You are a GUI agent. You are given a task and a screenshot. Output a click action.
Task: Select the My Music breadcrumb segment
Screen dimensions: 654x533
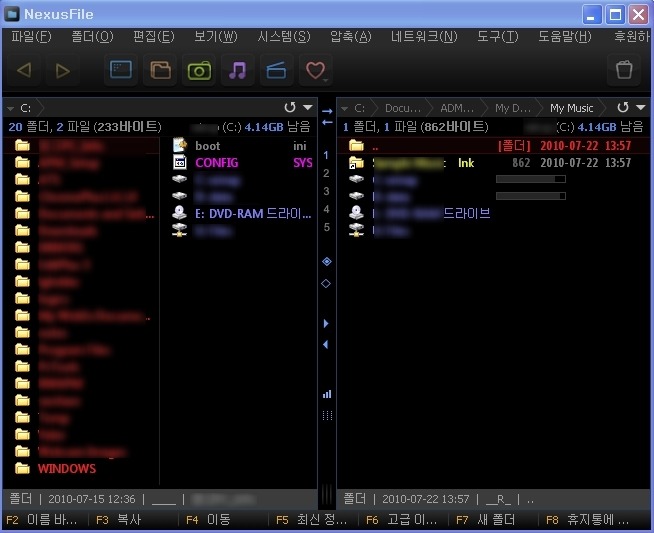571,107
